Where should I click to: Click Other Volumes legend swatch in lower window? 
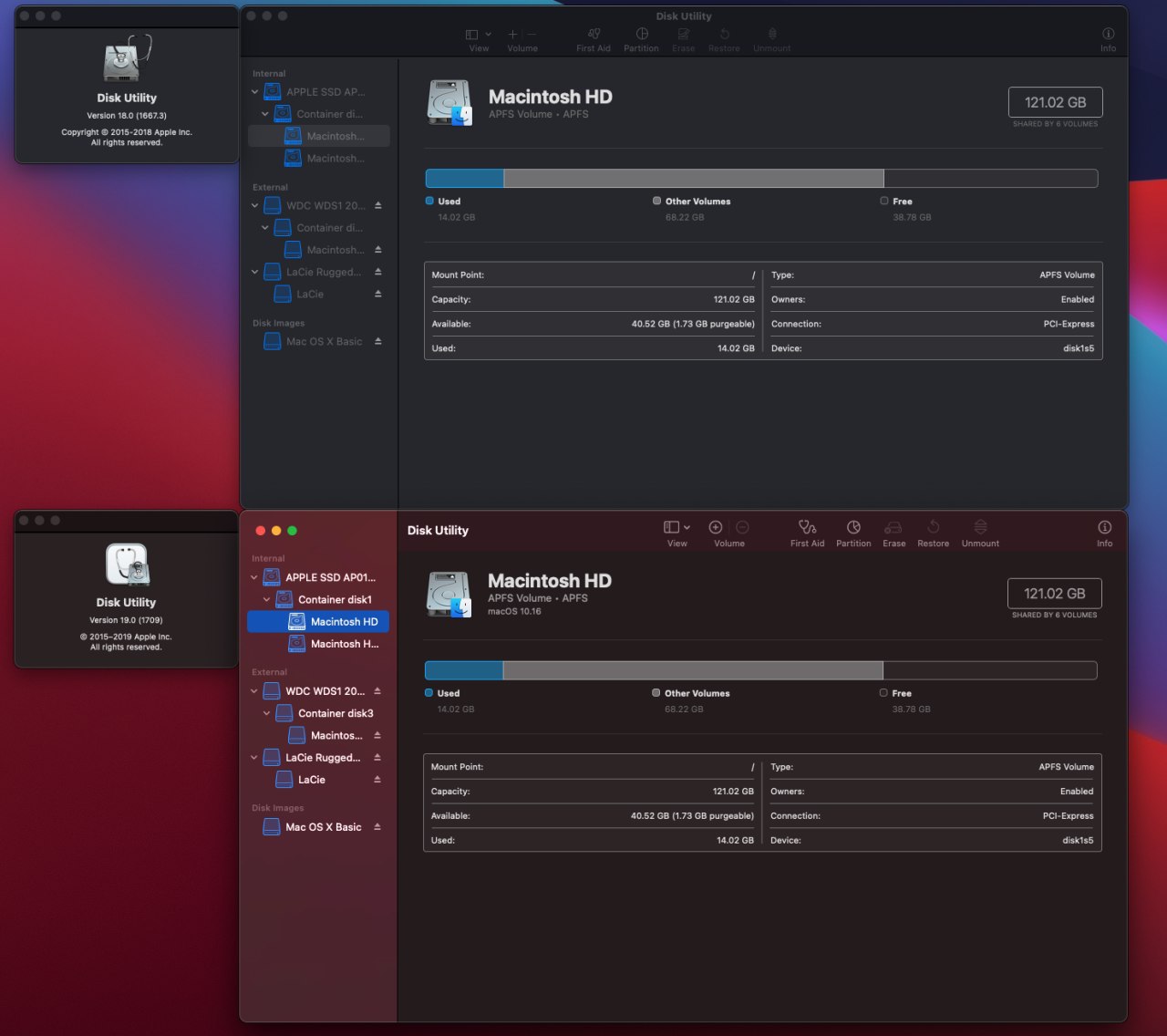(x=656, y=693)
